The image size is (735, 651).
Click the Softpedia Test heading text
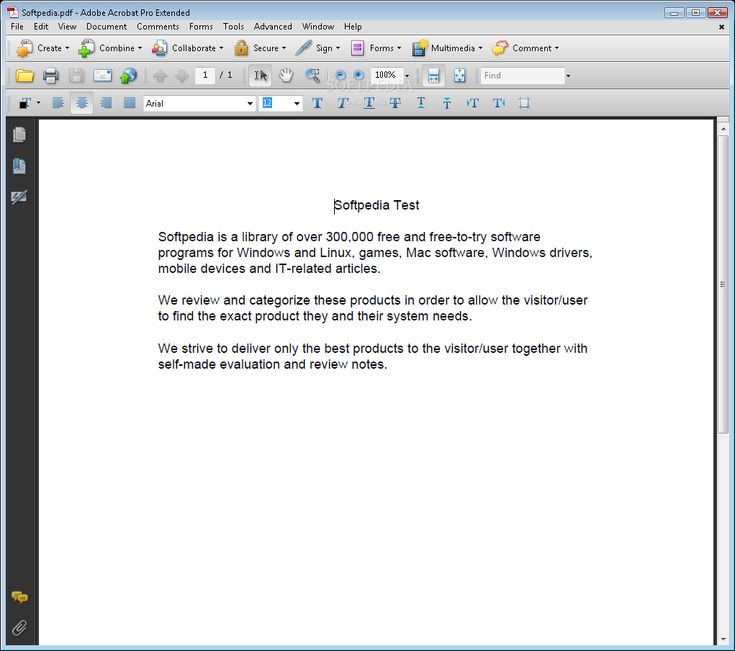(376, 205)
